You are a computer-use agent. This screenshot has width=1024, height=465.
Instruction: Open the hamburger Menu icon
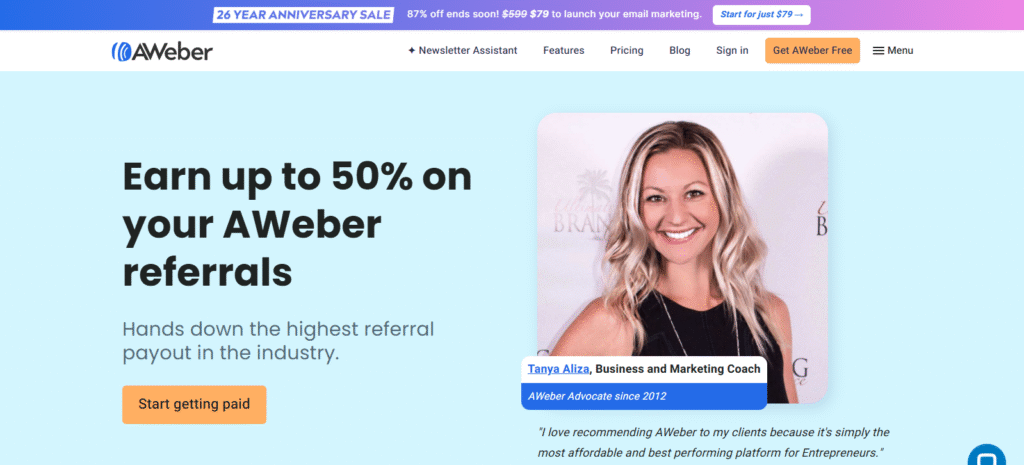click(x=878, y=50)
